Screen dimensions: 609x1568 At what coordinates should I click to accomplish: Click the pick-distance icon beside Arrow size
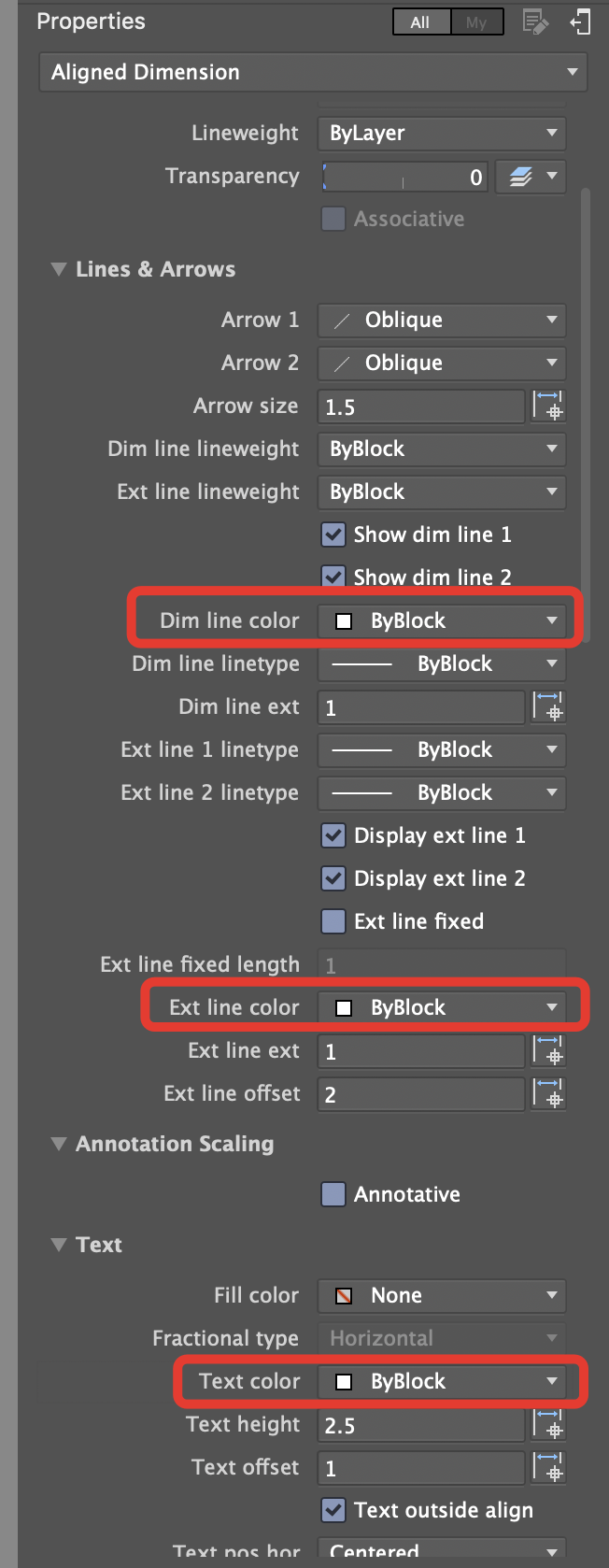coord(549,406)
